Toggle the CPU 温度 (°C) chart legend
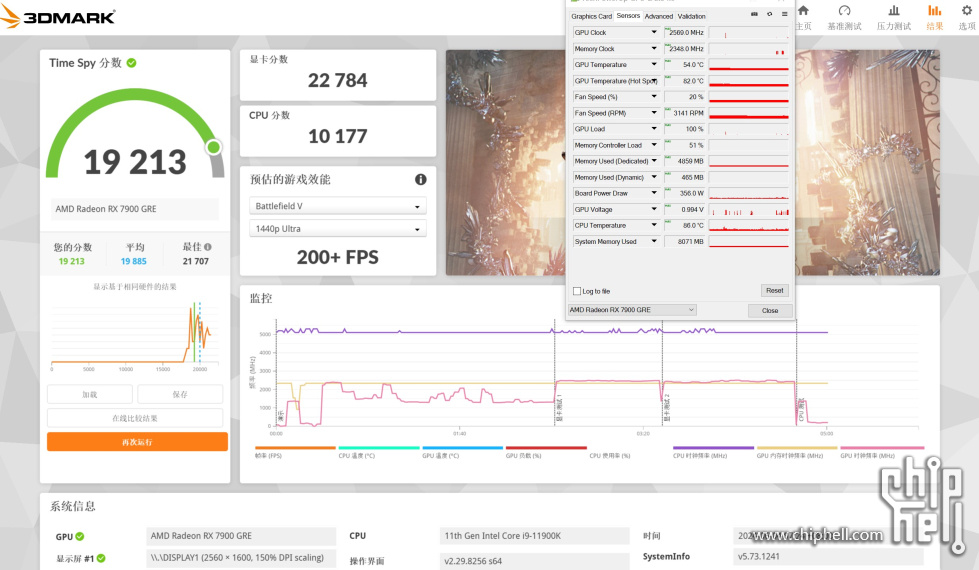This screenshot has width=979, height=570. (379, 452)
